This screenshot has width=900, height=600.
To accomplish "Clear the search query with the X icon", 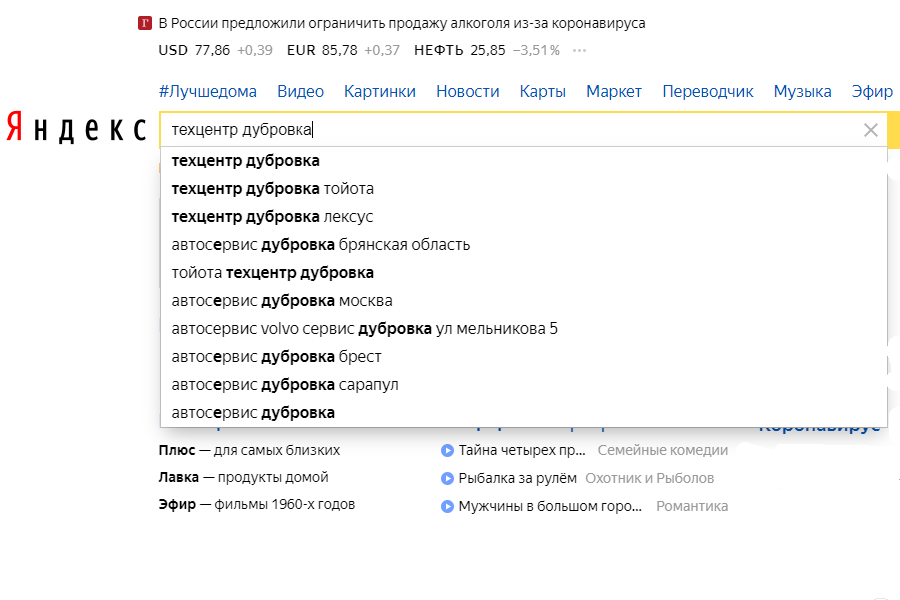I will point(870,129).
